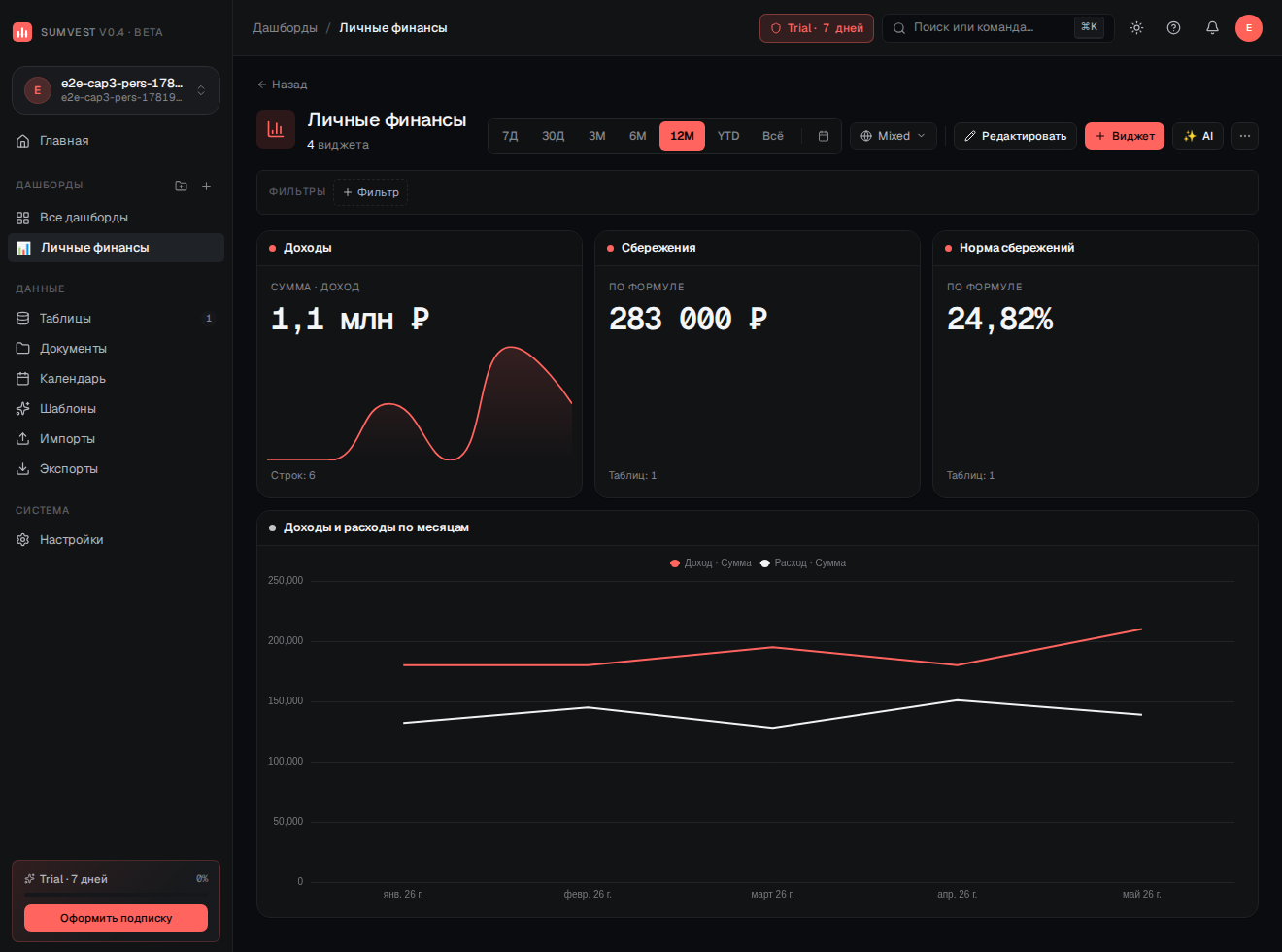The height and width of the screenshot is (952, 1282).
Task: Add a dashboard with the plus icon
Action: (206, 186)
